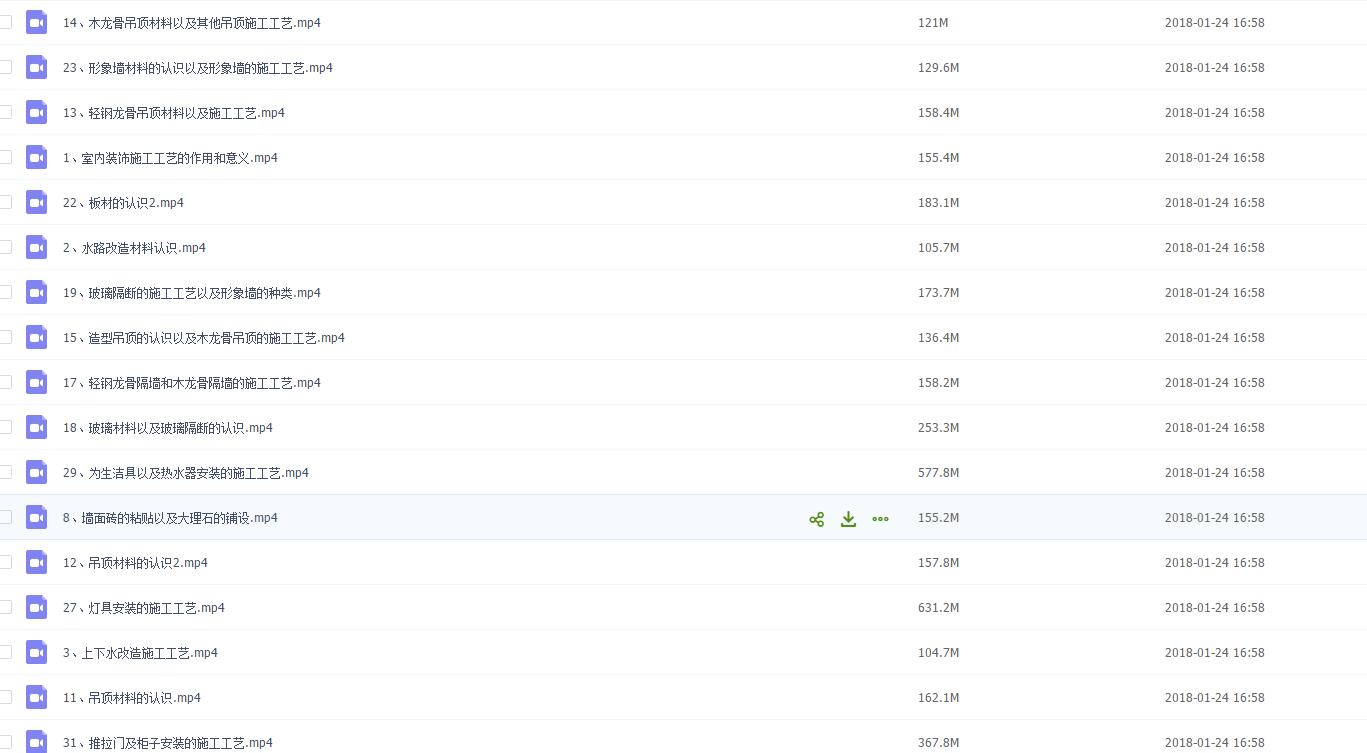This screenshot has height=753, width=1367.
Task: Click video icon of 17、轻钢龙骨隔墙 file
Action: pos(37,382)
